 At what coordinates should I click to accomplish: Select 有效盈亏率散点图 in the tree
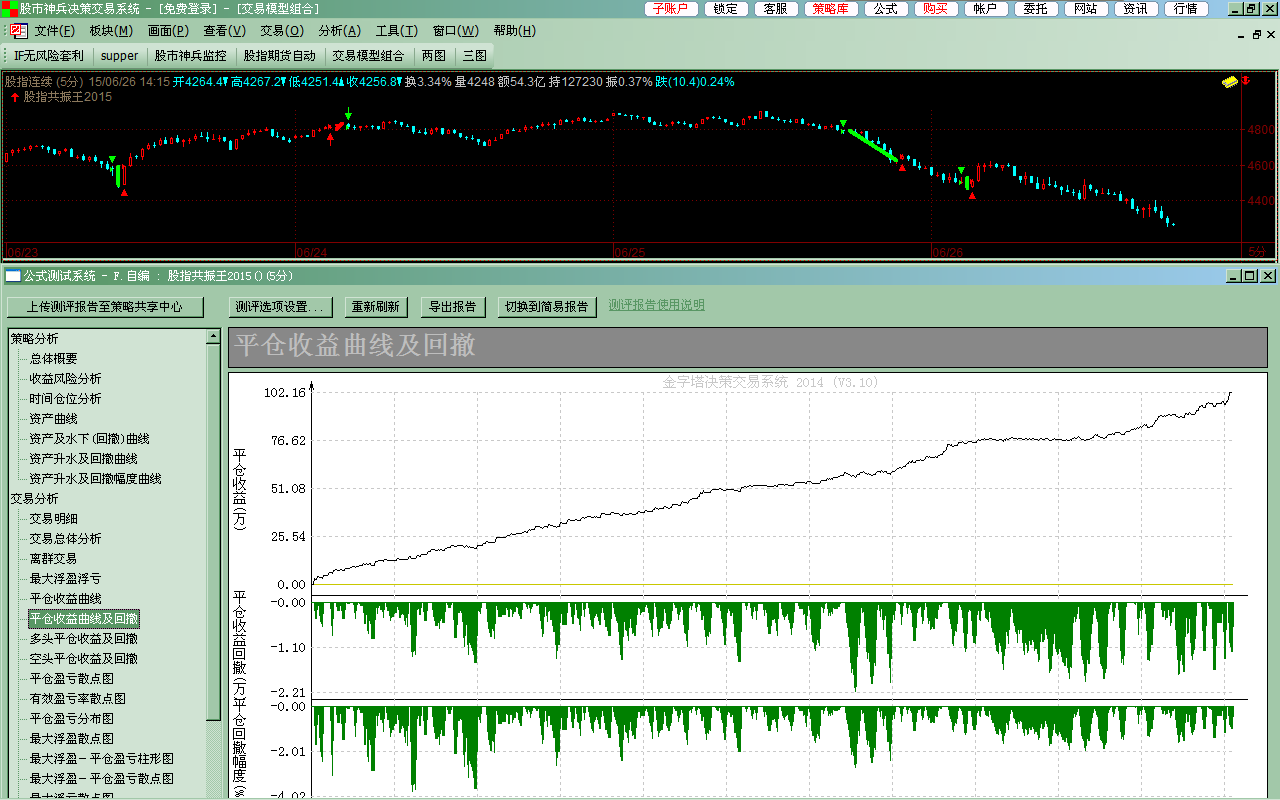(78, 699)
